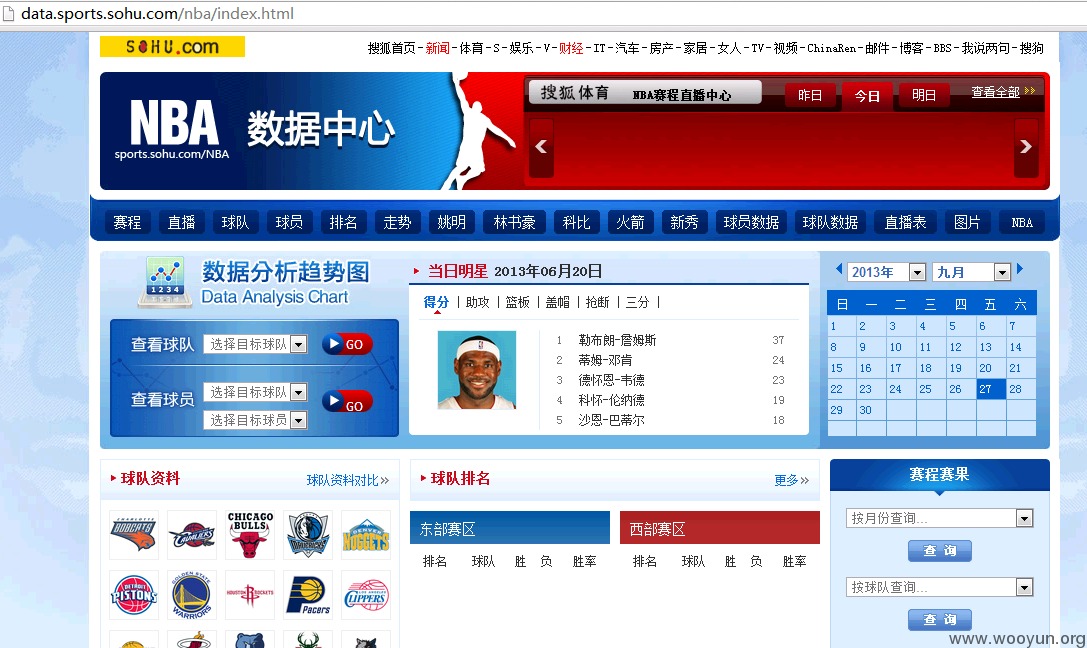Click GO button next to 查看球员
The height and width of the screenshot is (648, 1087).
pos(347,402)
